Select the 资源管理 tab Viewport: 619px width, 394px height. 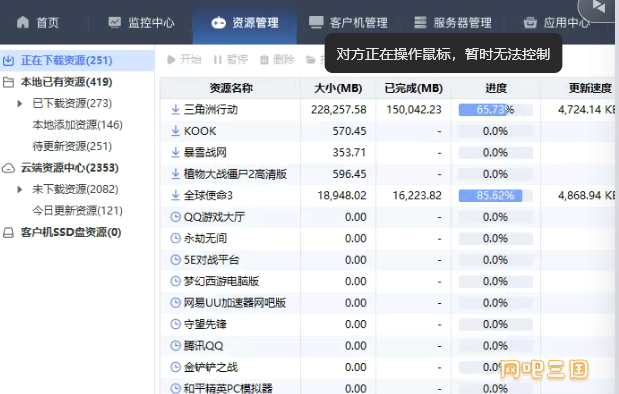tap(245, 23)
